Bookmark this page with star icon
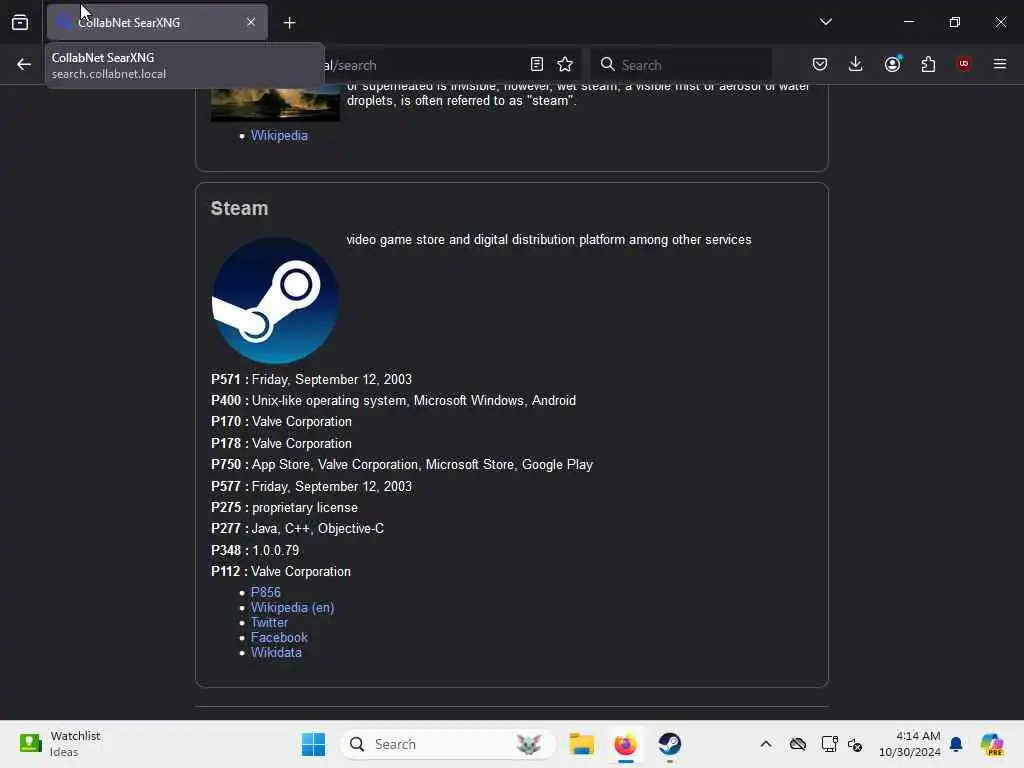 click(565, 64)
